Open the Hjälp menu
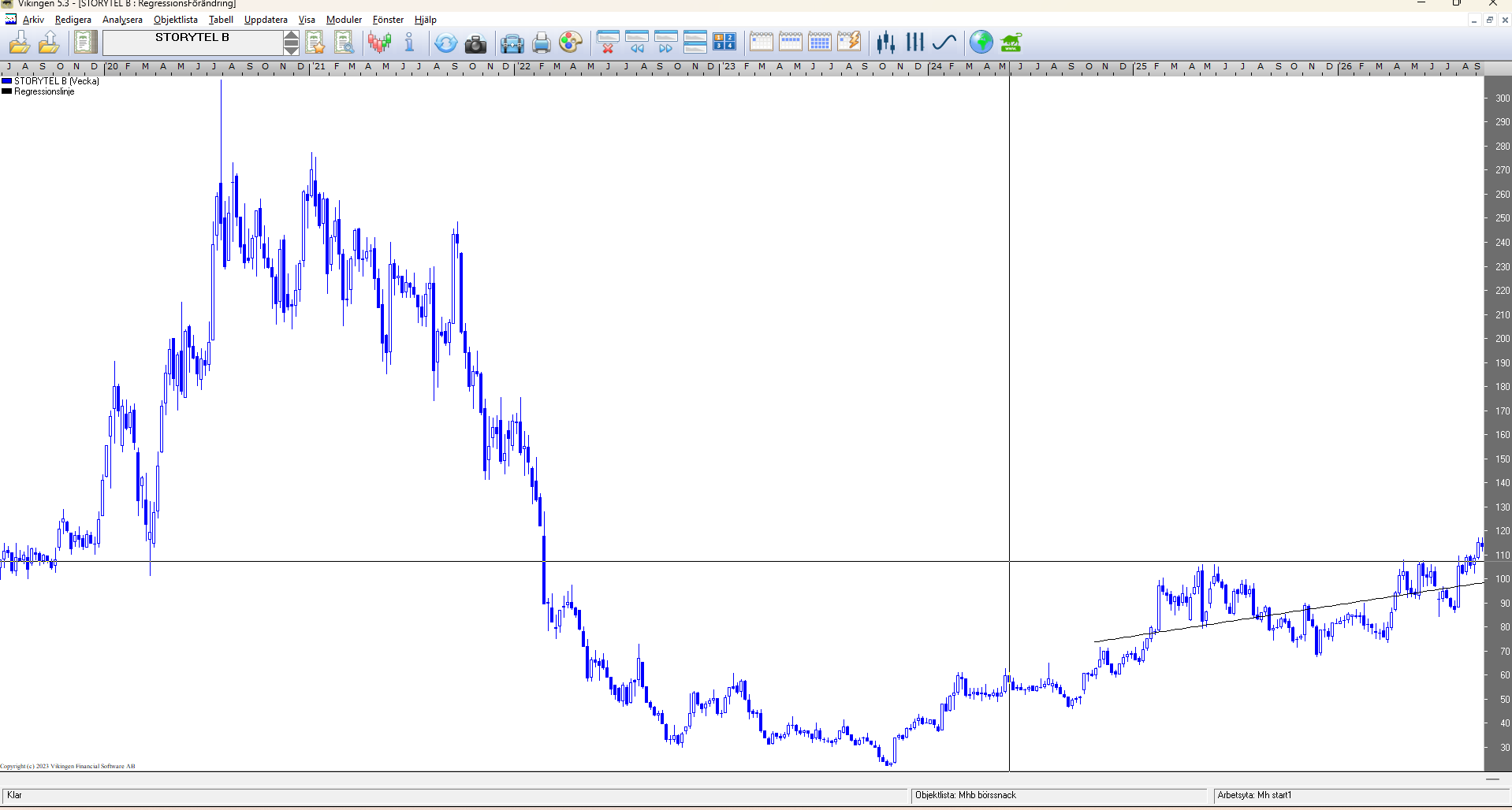The width and height of the screenshot is (1512, 810). click(x=426, y=20)
